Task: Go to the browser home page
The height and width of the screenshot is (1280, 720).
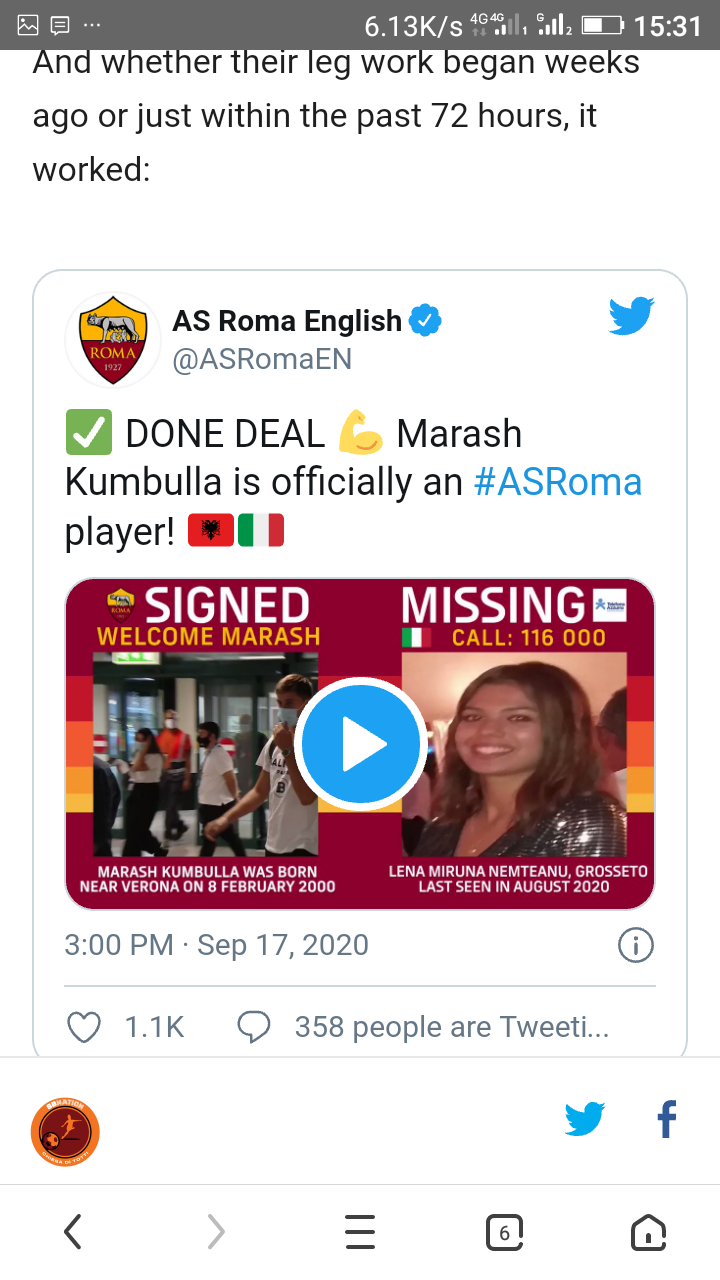Action: 648,1232
